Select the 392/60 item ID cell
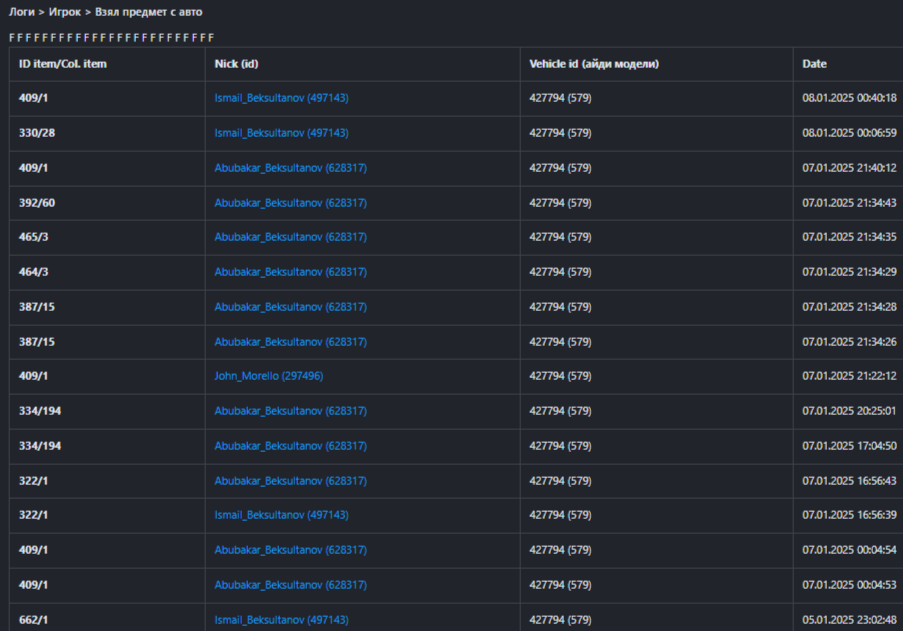 pyautogui.click(x=37, y=203)
